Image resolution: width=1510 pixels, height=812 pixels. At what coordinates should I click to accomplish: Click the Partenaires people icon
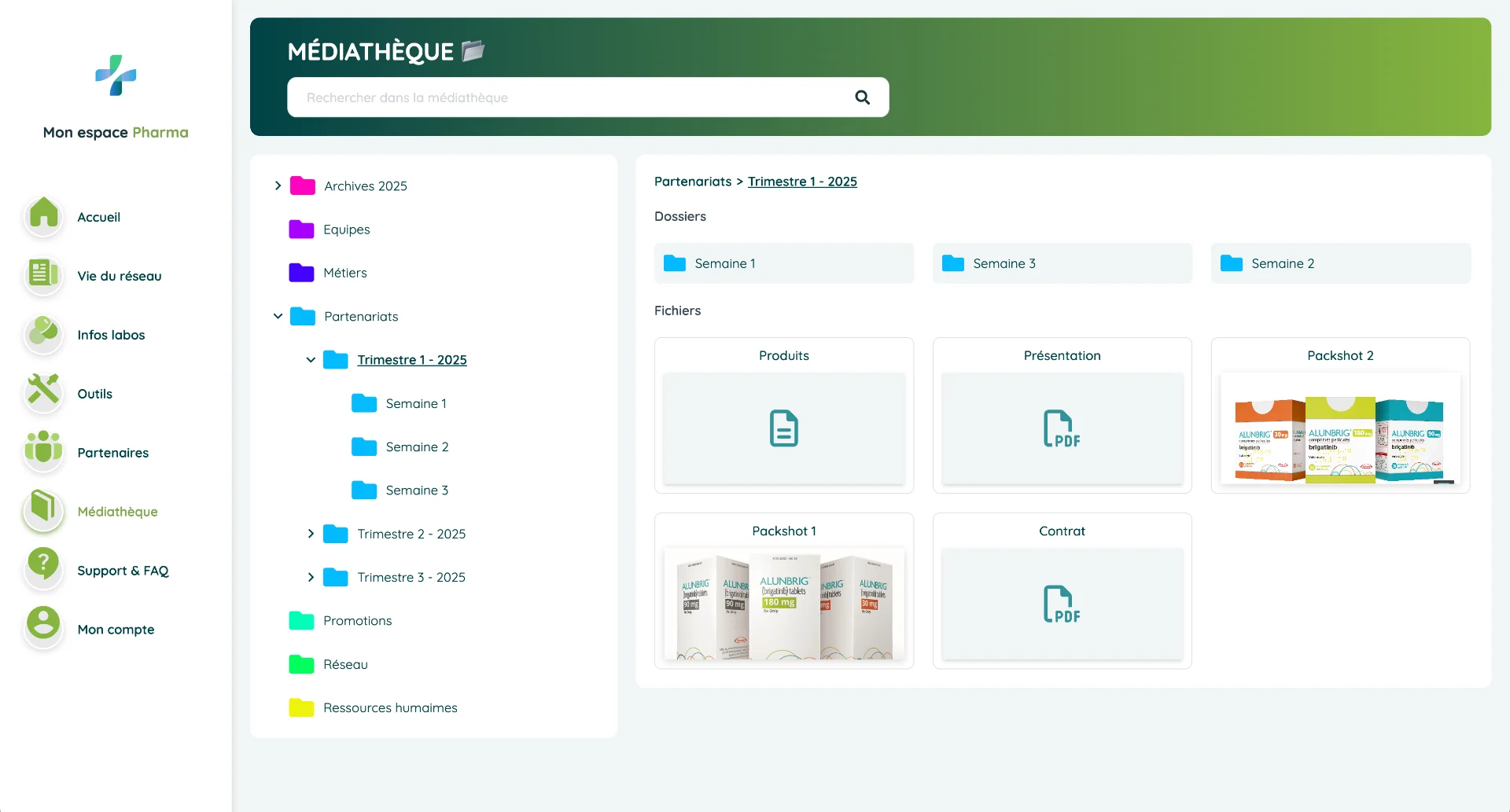(44, 451)
